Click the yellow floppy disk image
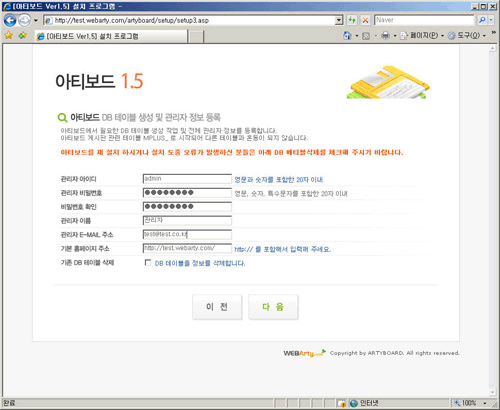 (x=388, y=82)
